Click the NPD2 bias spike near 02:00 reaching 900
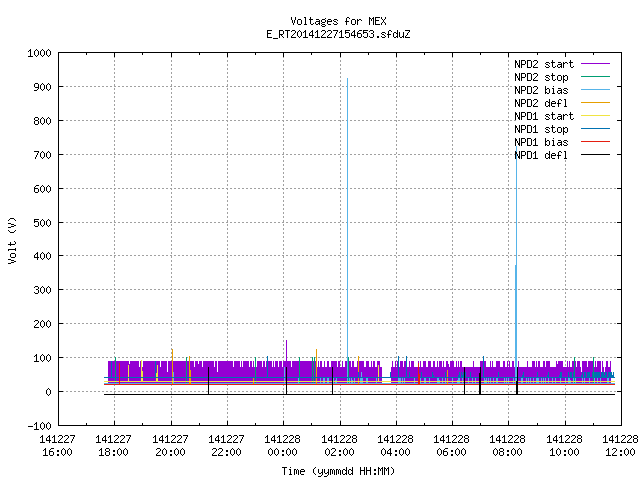 pyautogui.click(x=347, y=216)
